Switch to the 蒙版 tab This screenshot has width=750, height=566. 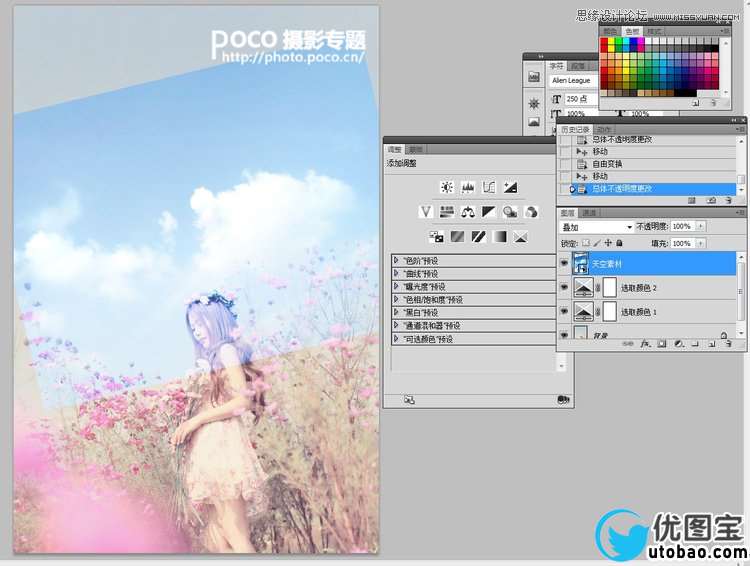416,150
